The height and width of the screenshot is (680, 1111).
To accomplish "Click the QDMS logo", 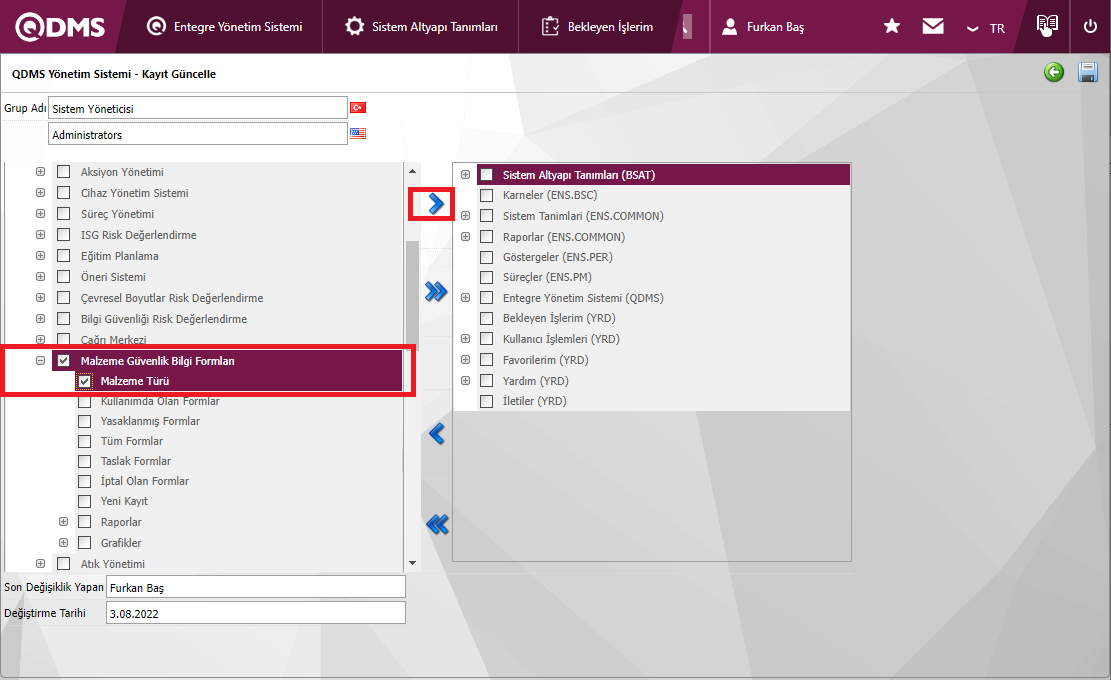I will [x=60, y=27].
